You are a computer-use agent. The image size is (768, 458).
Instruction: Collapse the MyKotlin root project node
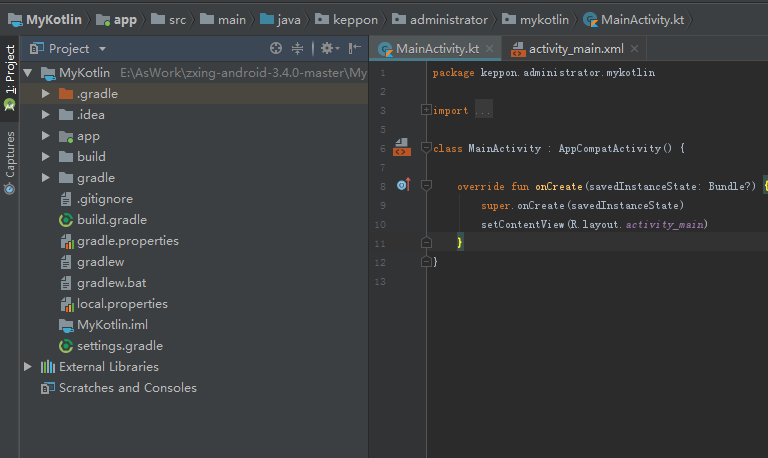pyautogui.click(x=27, y=73)
